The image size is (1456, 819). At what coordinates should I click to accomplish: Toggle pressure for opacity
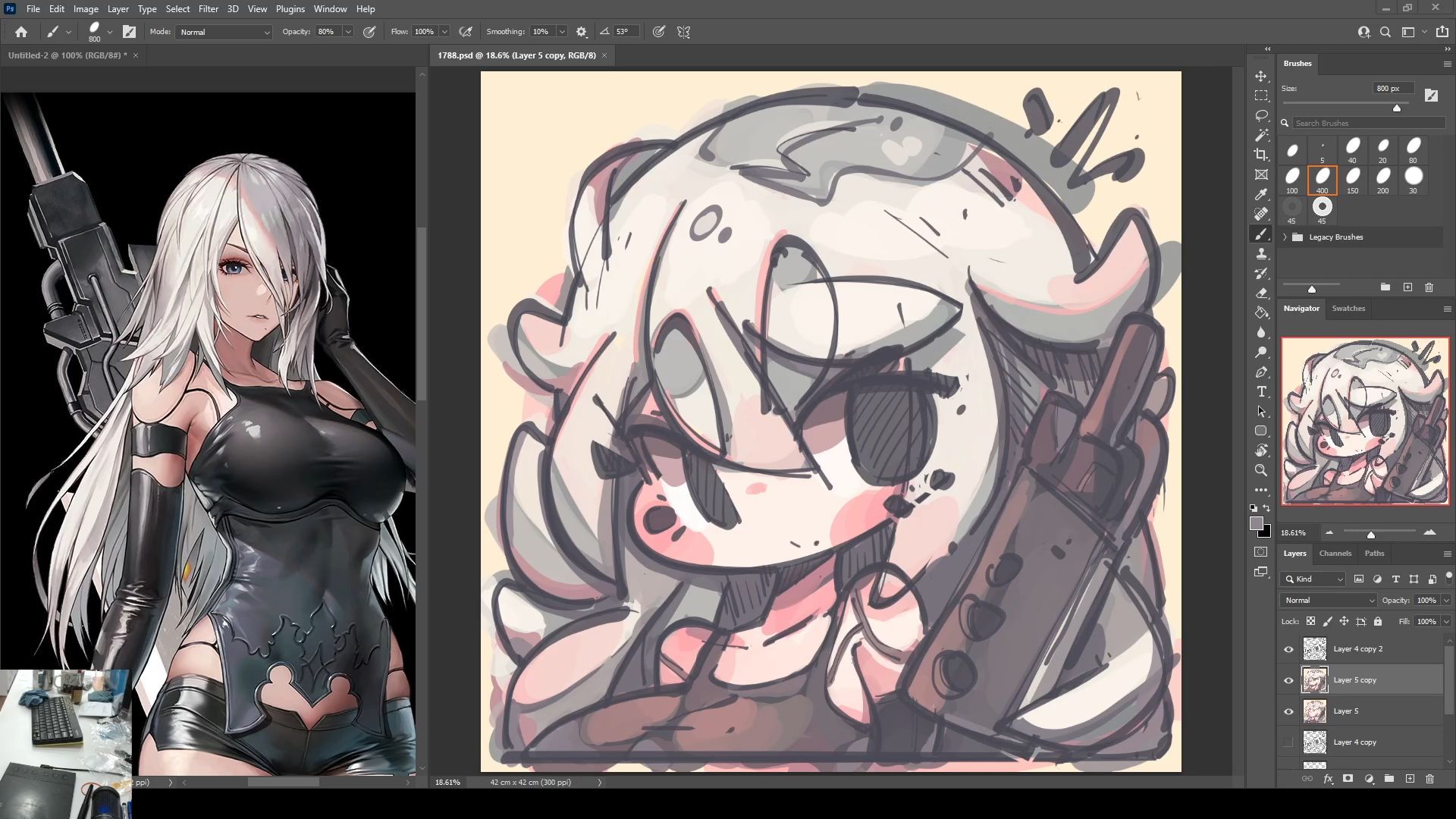(369, 32)
